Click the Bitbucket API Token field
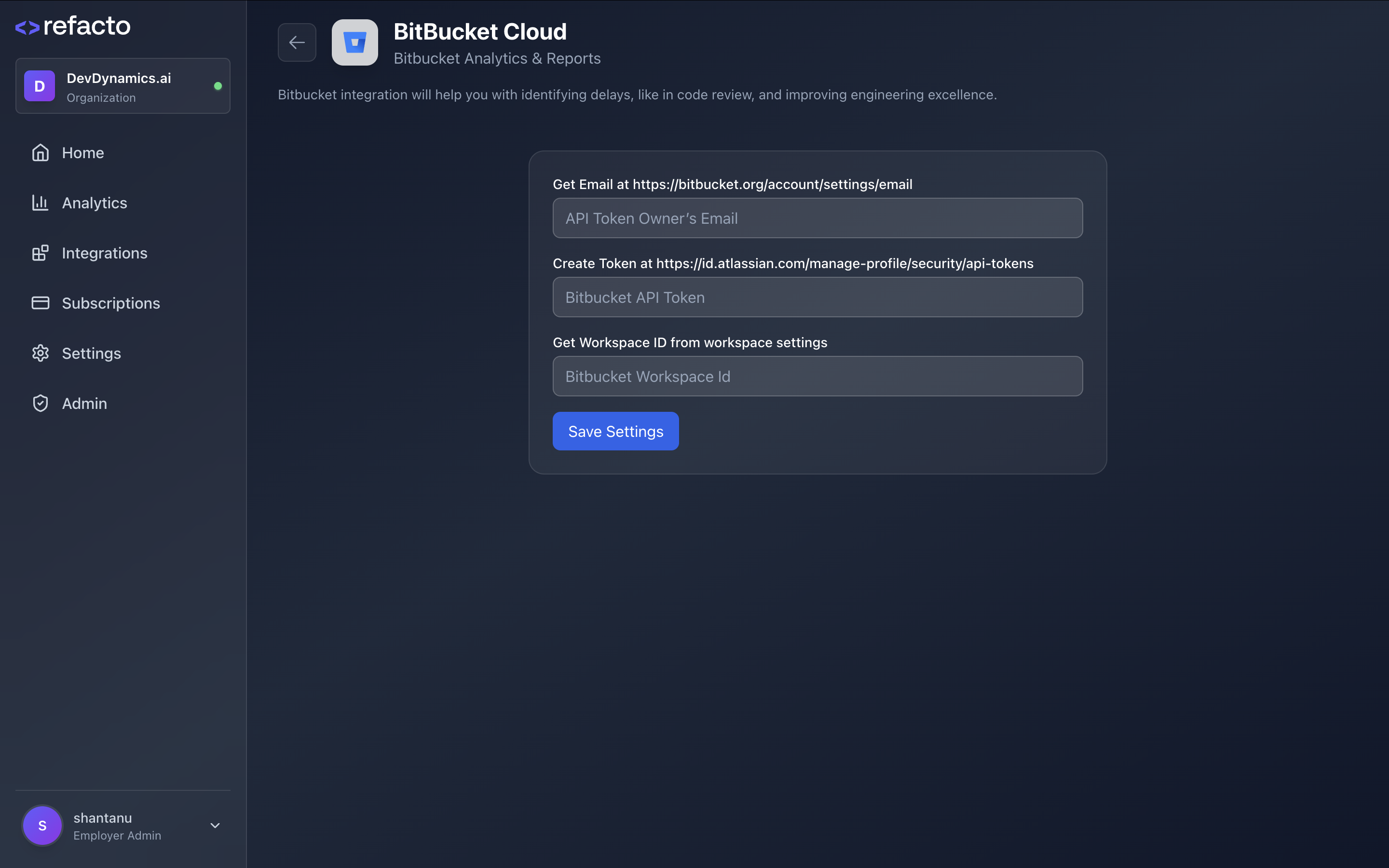Viewport: 1389px width, 868px height. 817,297
